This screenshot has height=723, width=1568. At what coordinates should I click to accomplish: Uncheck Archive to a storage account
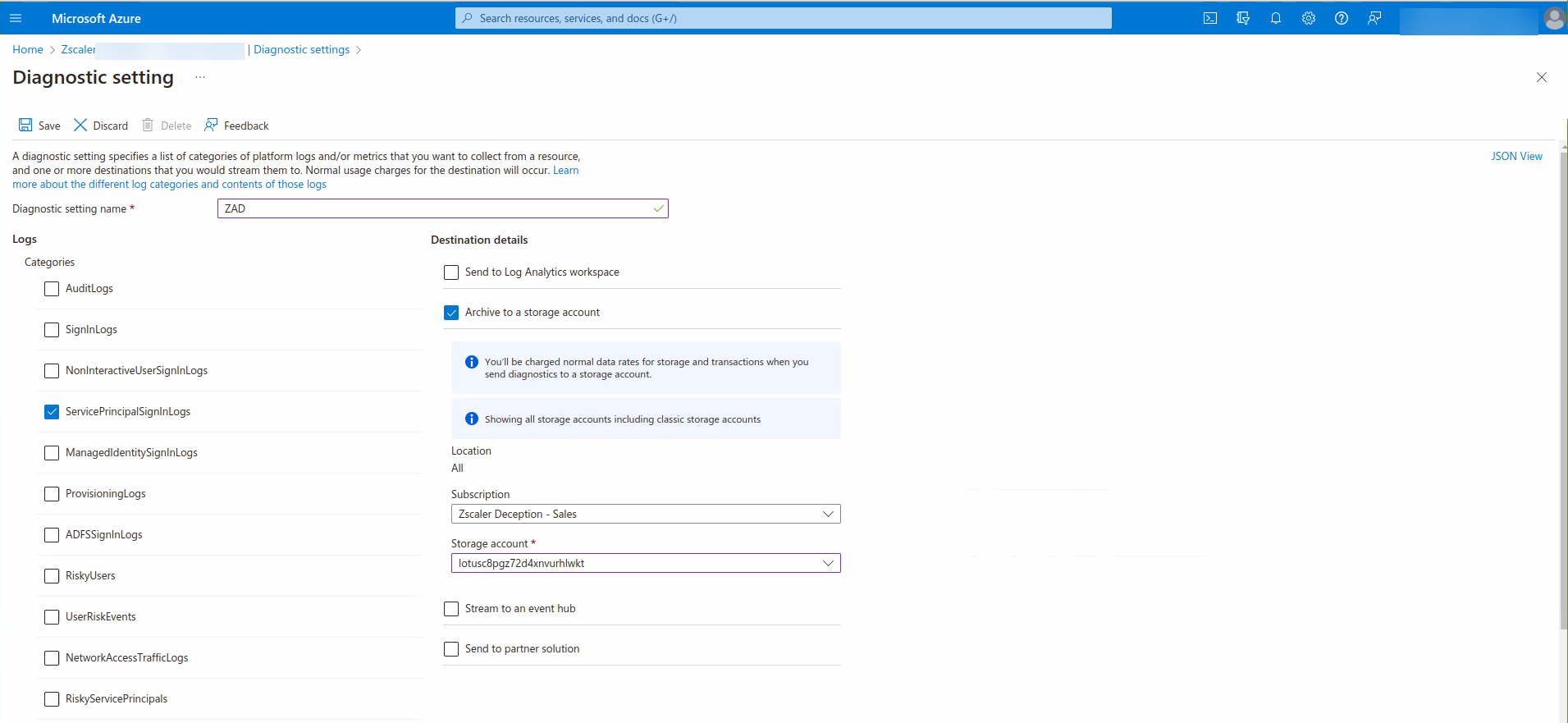pyautogui.click(x=451, y=313)
